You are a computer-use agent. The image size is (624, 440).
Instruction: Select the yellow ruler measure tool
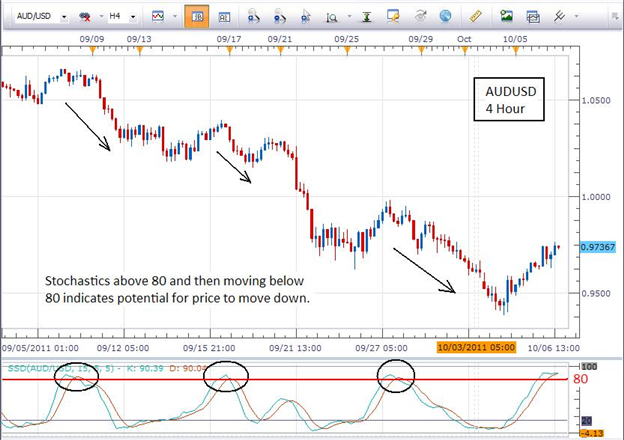475,16
